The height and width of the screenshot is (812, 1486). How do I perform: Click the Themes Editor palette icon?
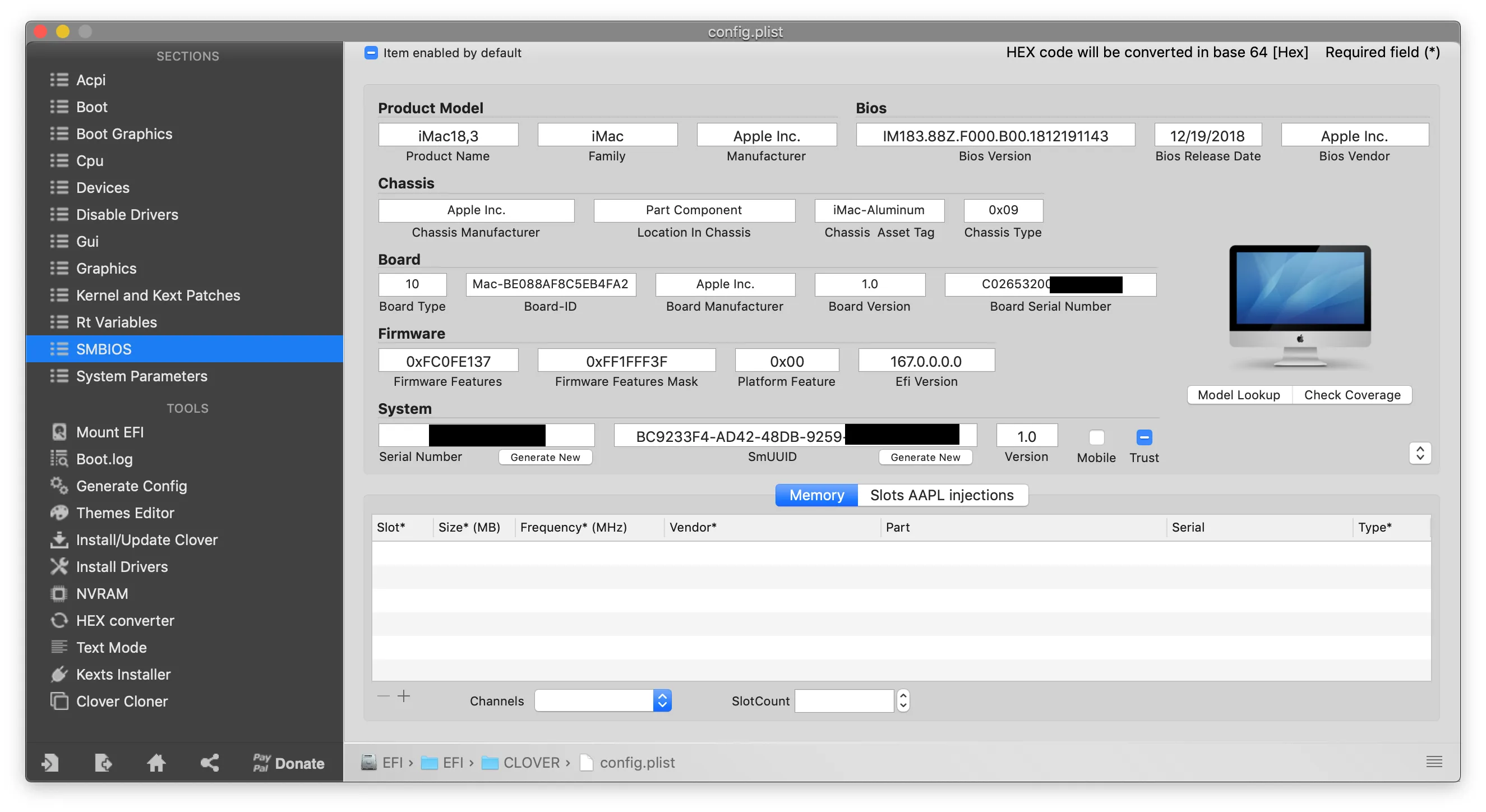click(59, 513)
